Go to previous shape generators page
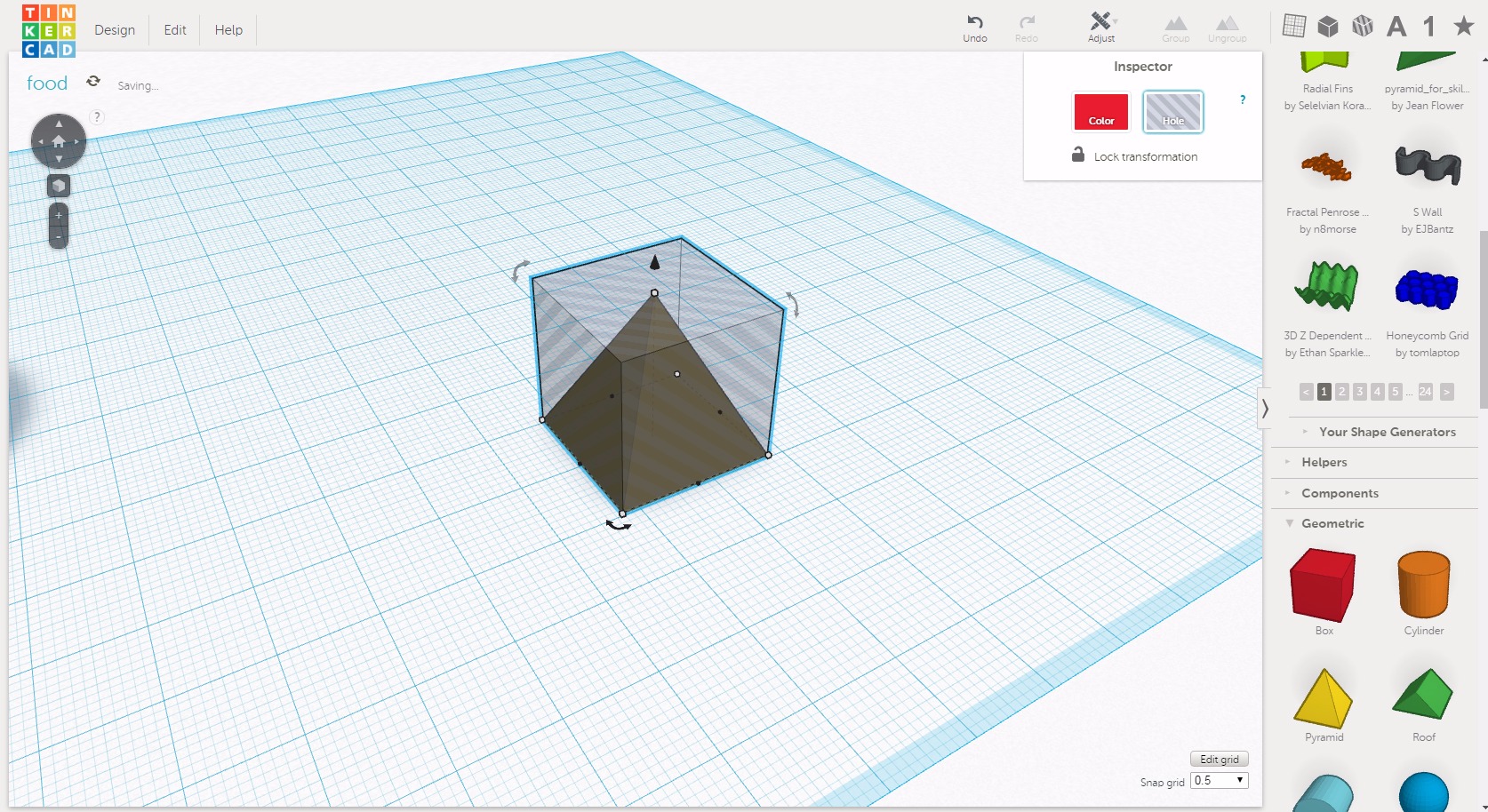The height and width of the screenshot is (812, 1488). pos(1306,392)
